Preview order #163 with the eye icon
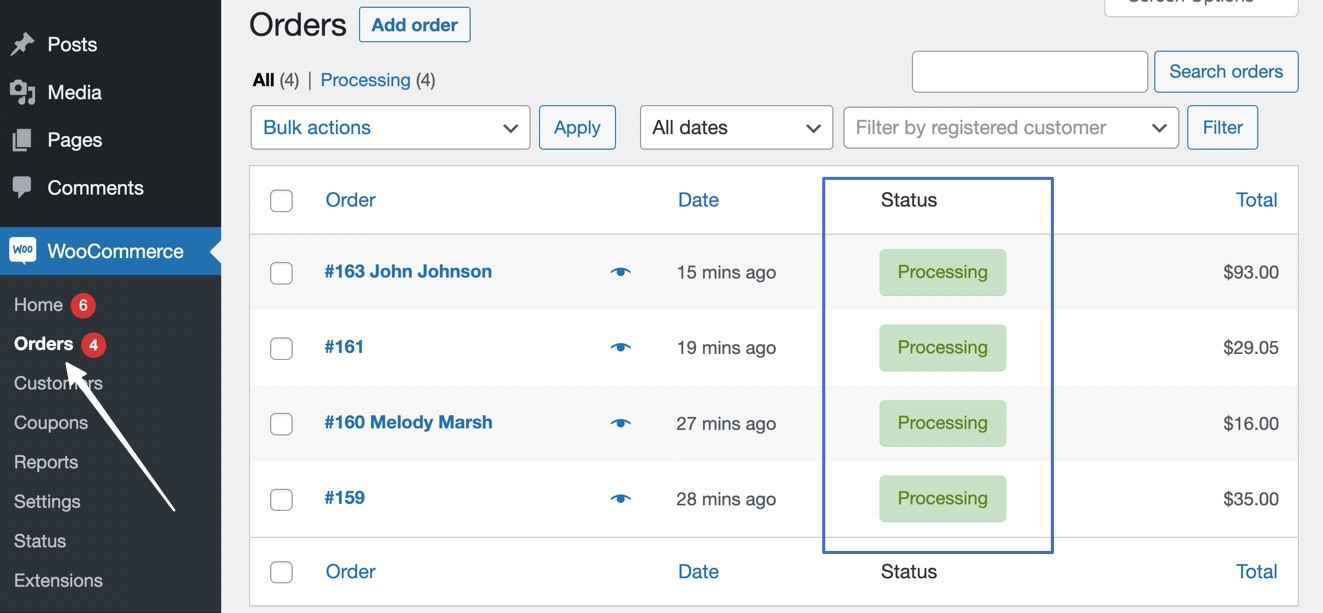The image size is (1323, 613). [620, 272]
